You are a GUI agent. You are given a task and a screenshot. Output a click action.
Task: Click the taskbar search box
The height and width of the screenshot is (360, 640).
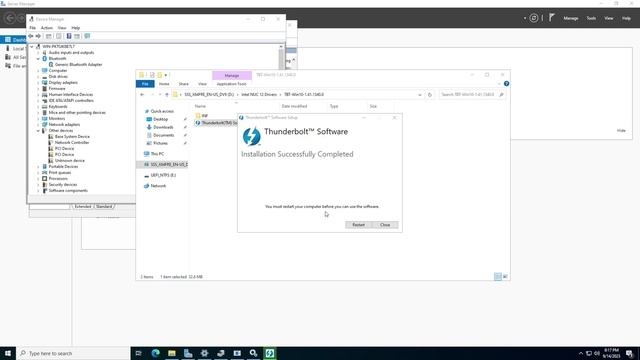click(73, 353)
